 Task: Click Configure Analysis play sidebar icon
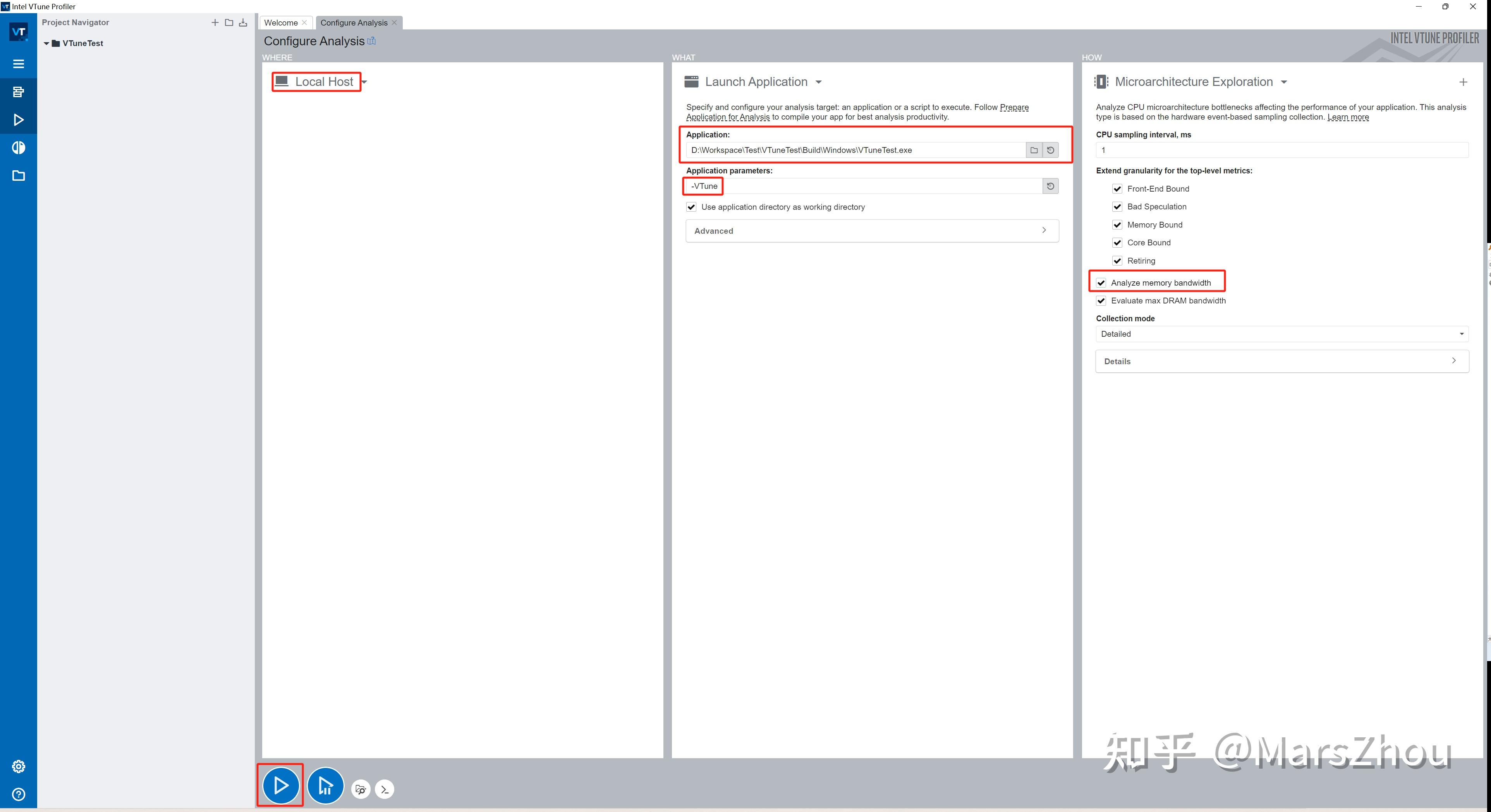tap(19, 120)
